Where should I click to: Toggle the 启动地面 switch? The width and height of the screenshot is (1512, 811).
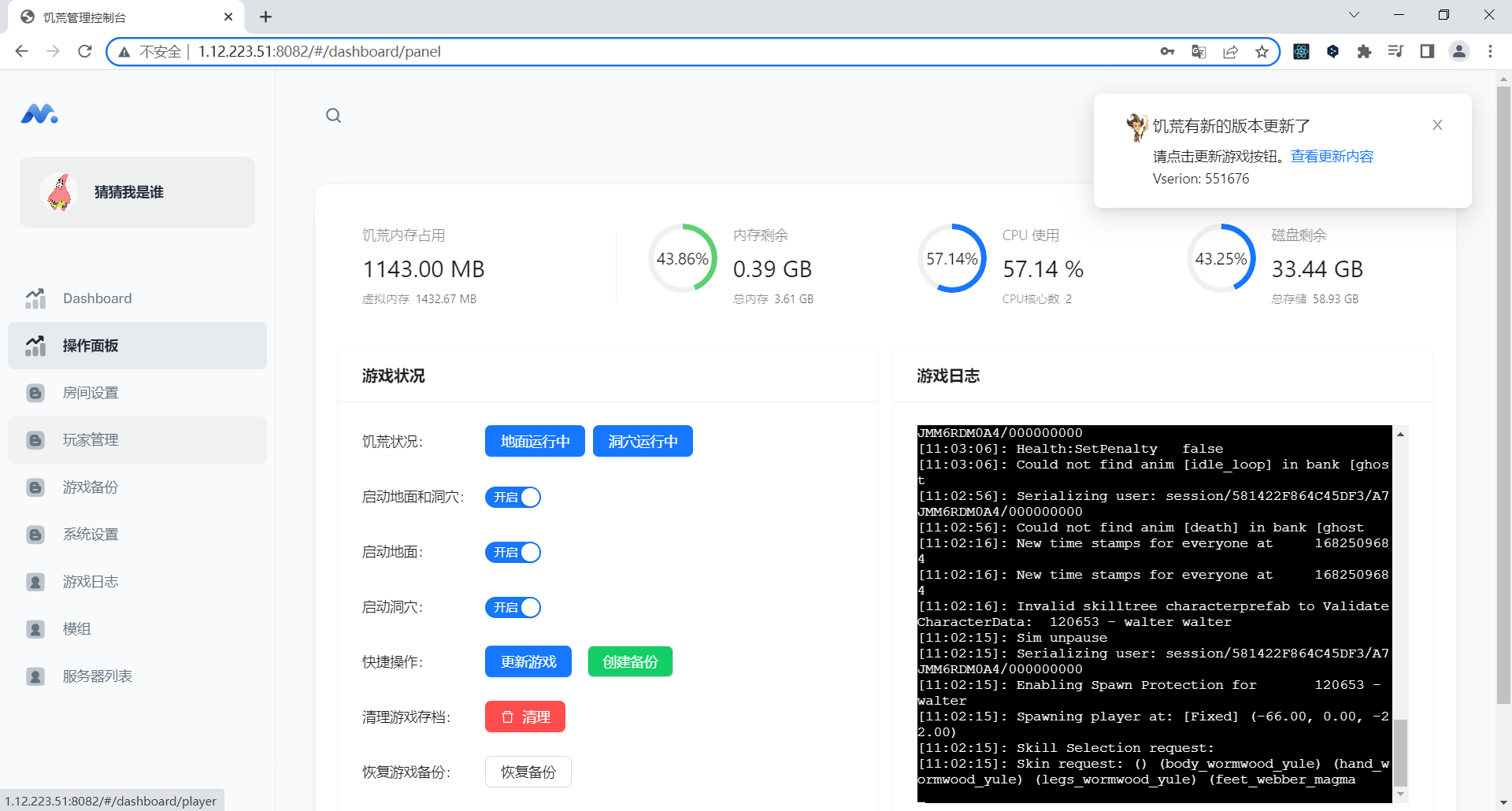coord(513,553)
